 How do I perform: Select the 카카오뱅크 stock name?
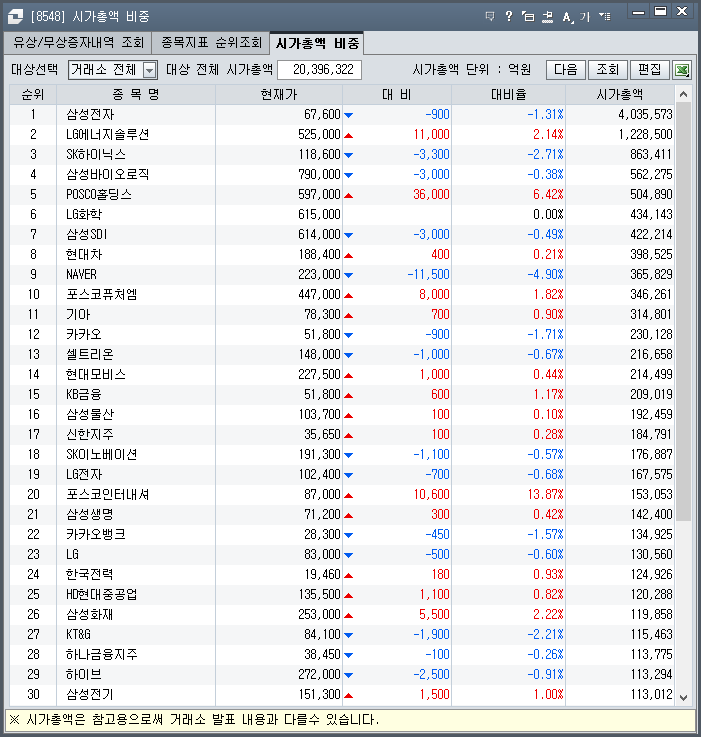95,534
